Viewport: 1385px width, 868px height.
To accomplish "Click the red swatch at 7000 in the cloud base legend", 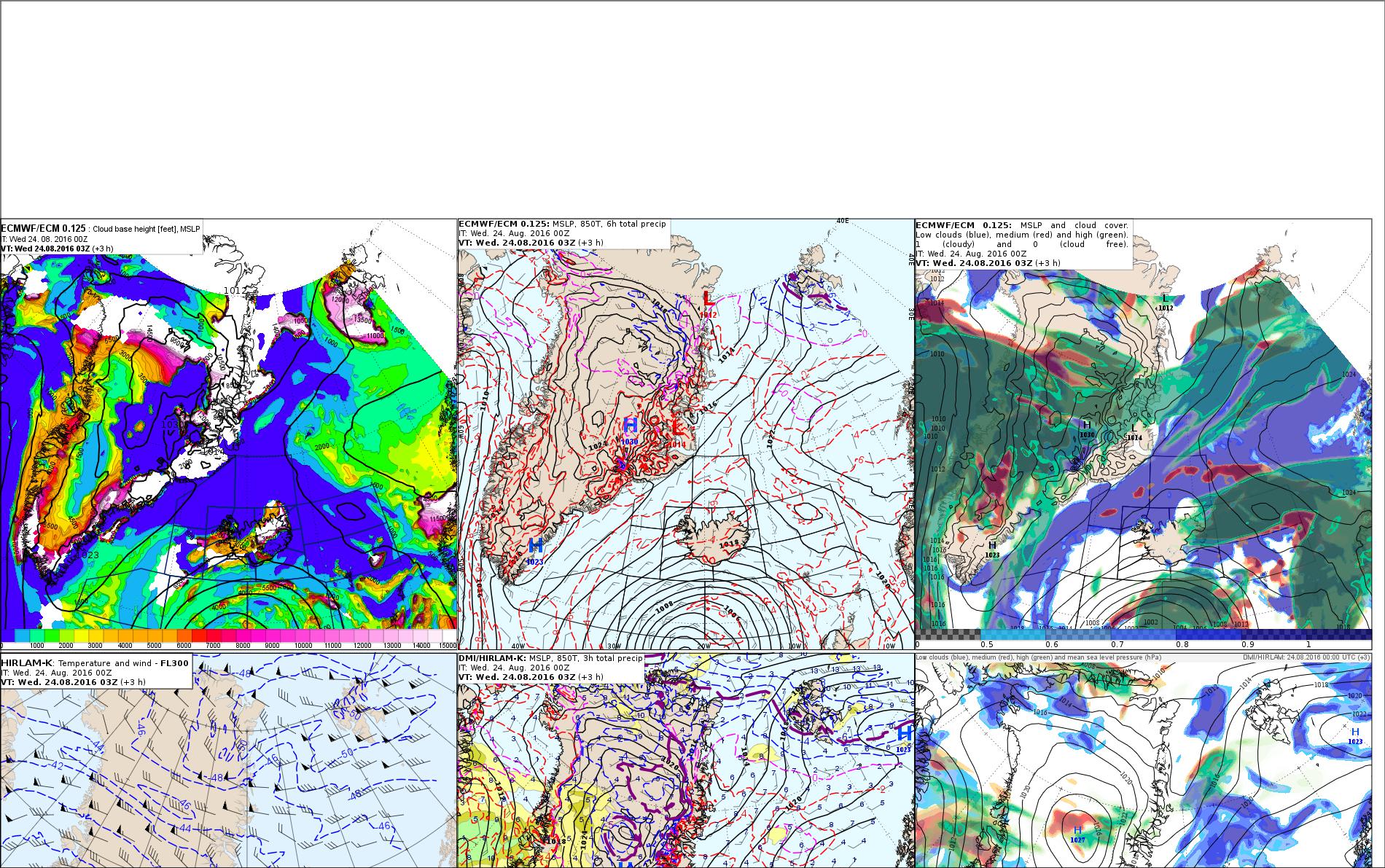I will [x=214, y=636].
